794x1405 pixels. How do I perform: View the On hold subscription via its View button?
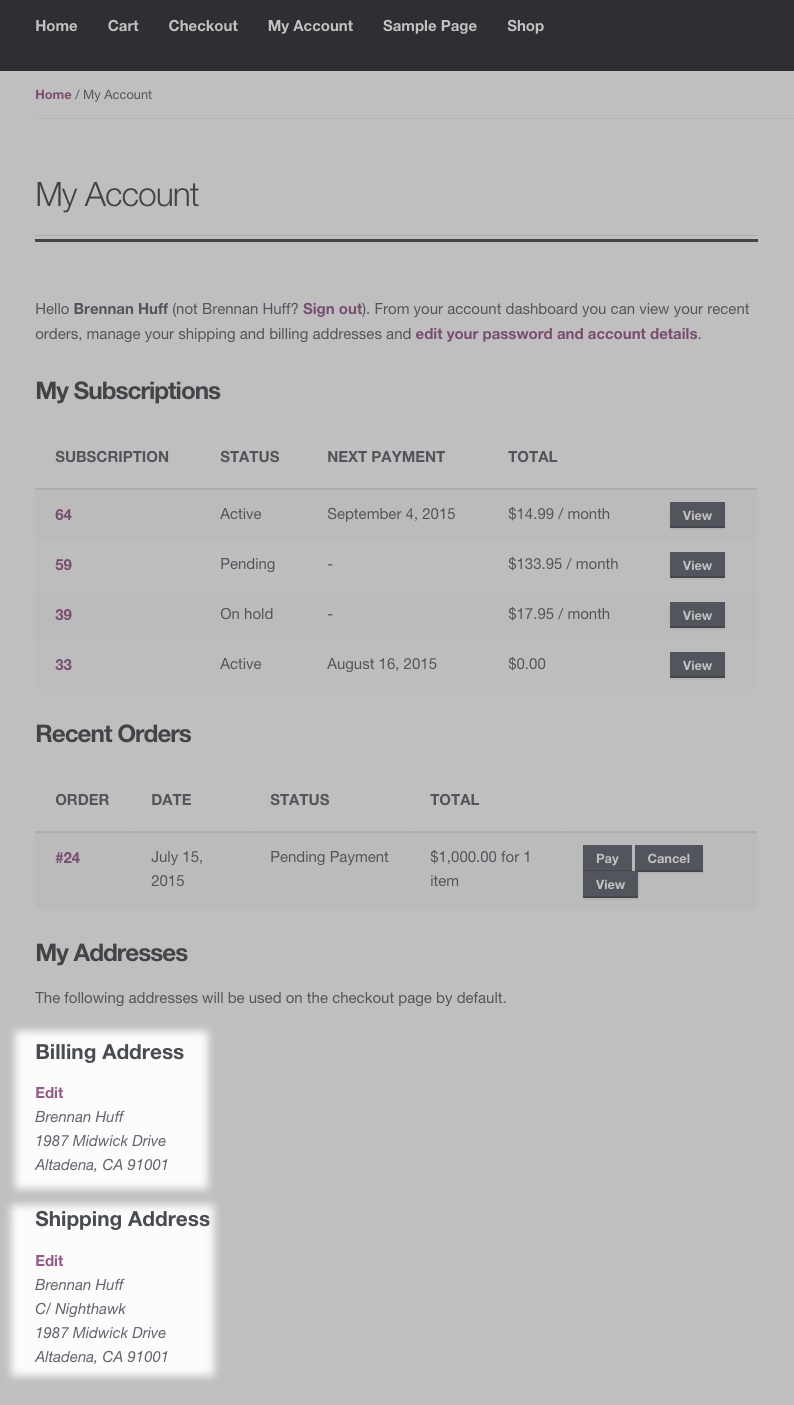pyautogui.click(x=697, y=615)
